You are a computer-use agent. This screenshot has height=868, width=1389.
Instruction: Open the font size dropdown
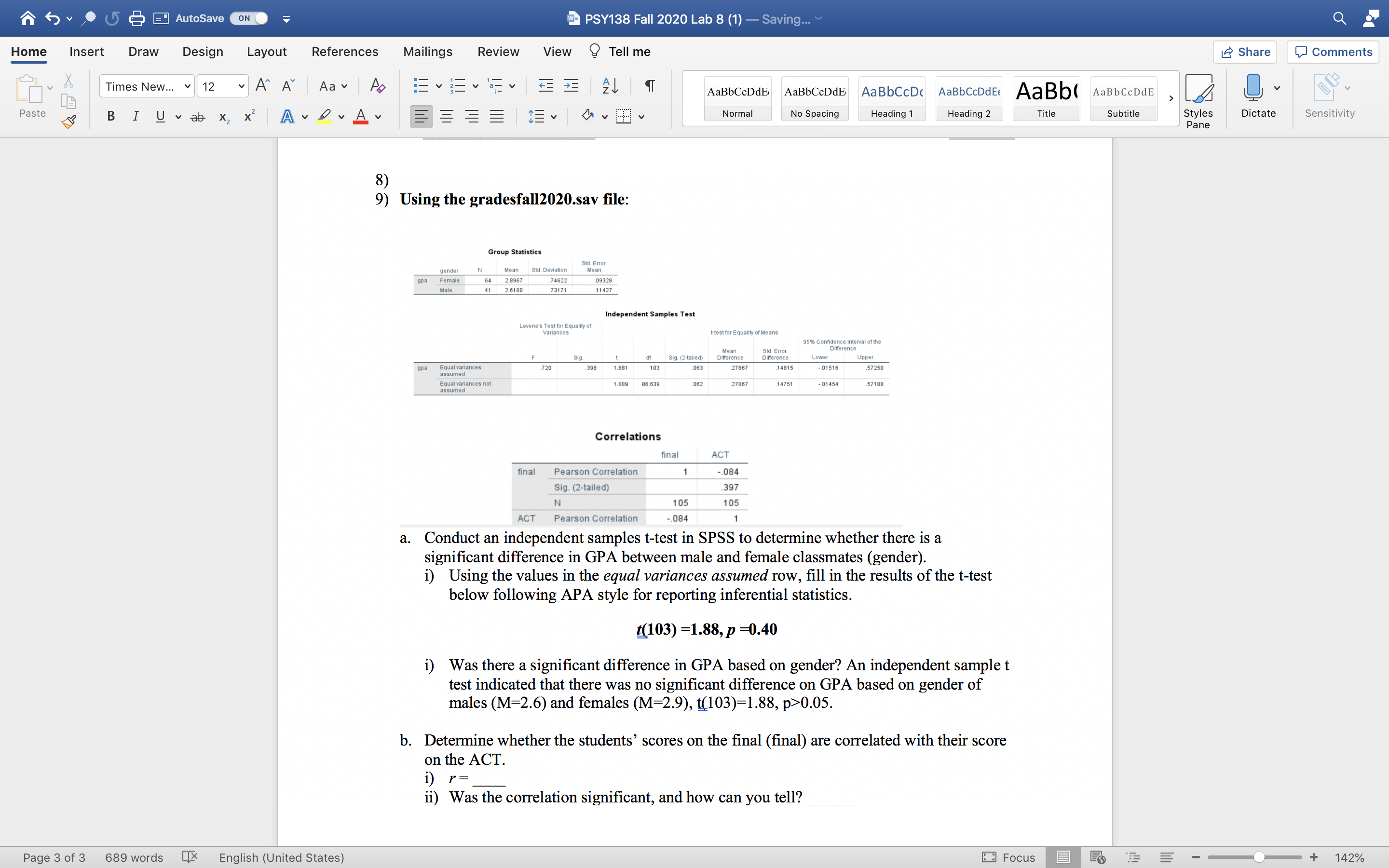pyautogui.click(x=241, y=85)
